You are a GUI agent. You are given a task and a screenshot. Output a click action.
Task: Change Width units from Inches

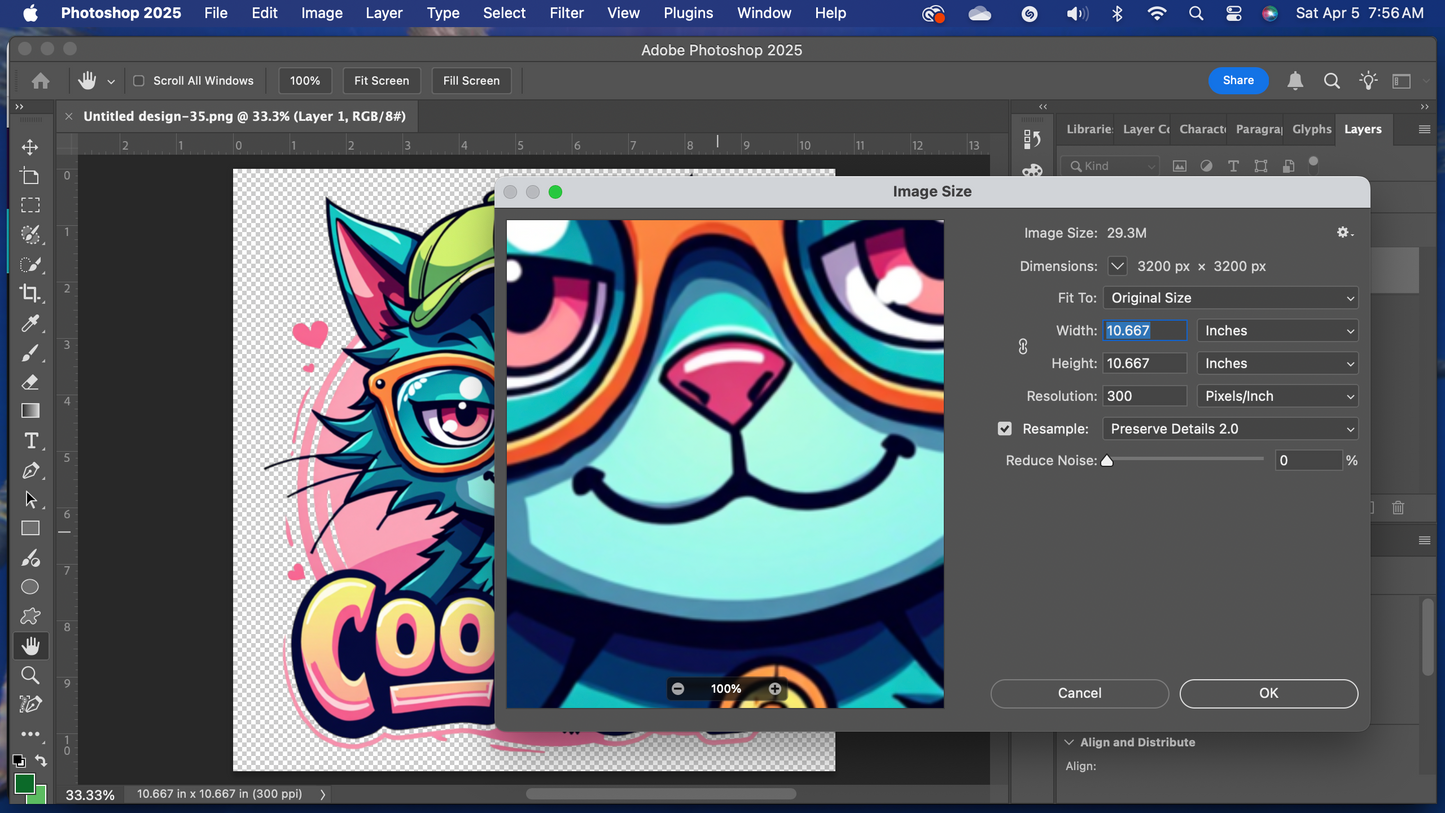click(x=1278, y=331)
